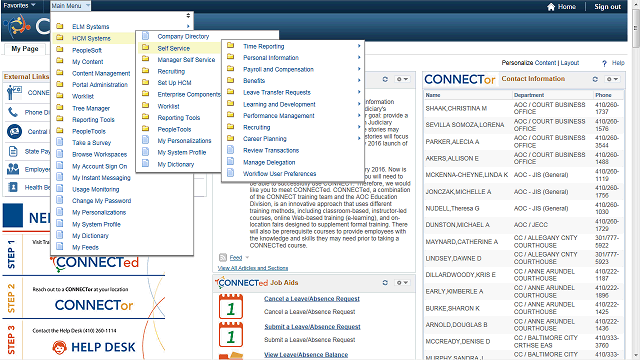The image size is (640, 360).
Task: Click calendar icon beside Cancel Leave/Absence Request
Action: click(x=231, y=306)
